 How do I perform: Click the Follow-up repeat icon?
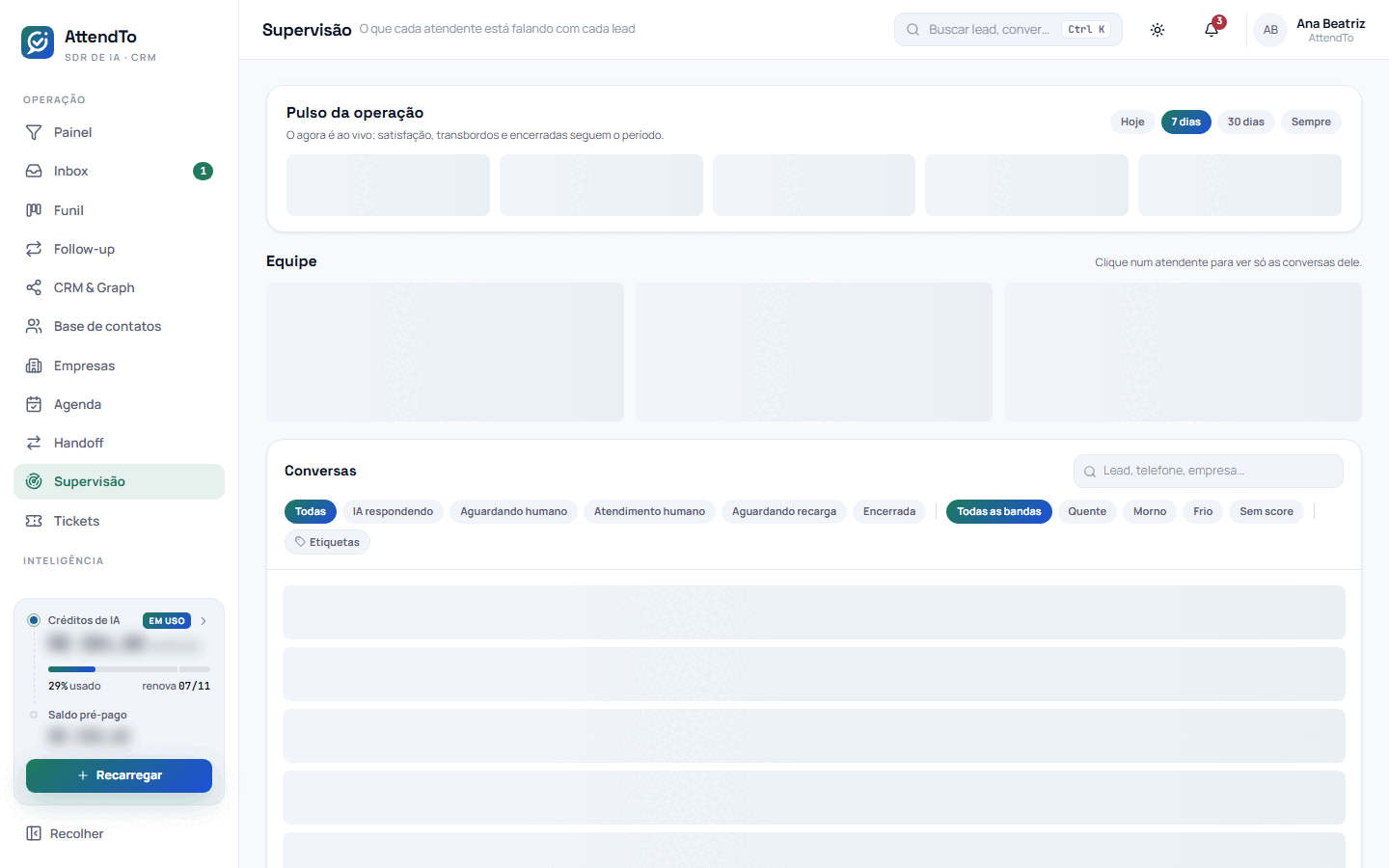(34, 249)
